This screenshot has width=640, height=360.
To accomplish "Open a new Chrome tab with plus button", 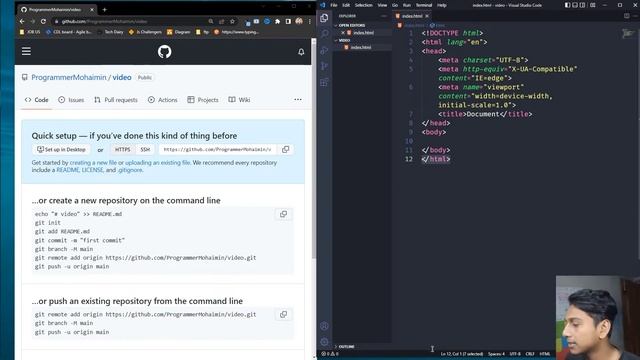I will [104, 9].
